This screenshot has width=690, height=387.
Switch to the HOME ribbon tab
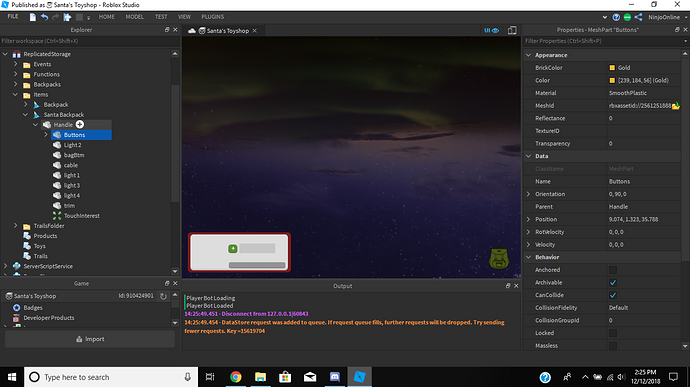106,17
